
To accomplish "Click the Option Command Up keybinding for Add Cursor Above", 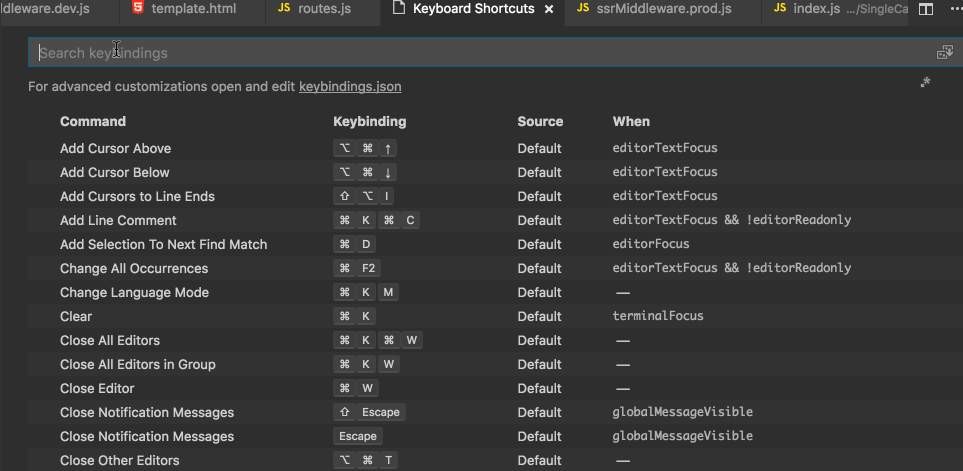I will click(x=365, y=148).
